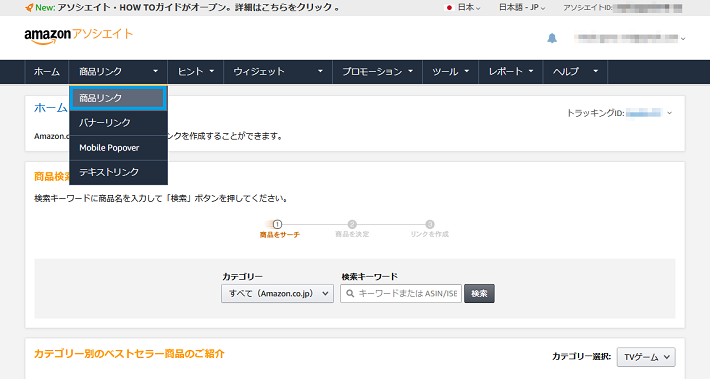The width and height of the screenshot is (710, 379).
Task: Open the カテゴリー すべて dropdown
Action: click(x=277, y=293)
